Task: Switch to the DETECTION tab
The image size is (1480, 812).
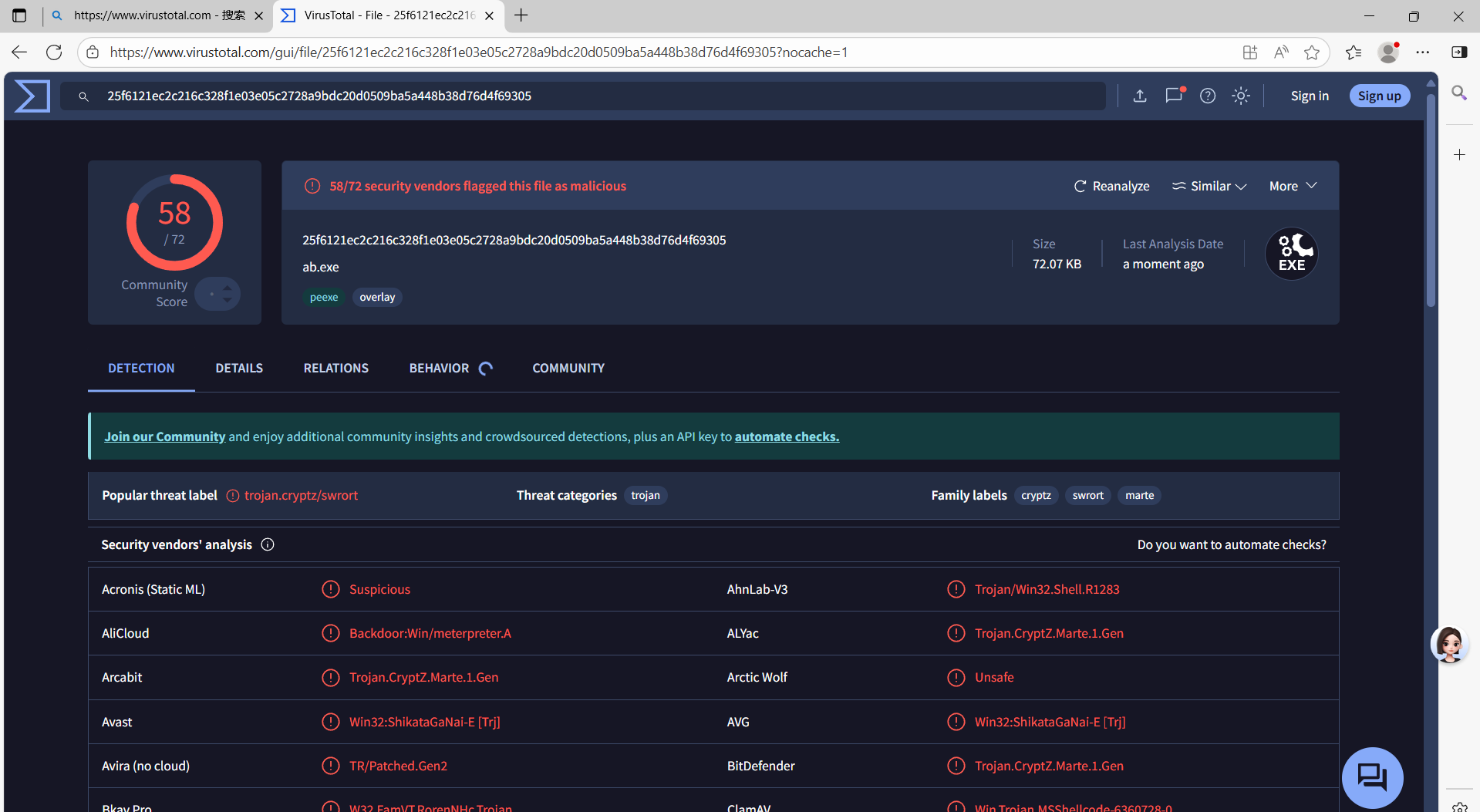Action: 141,368
